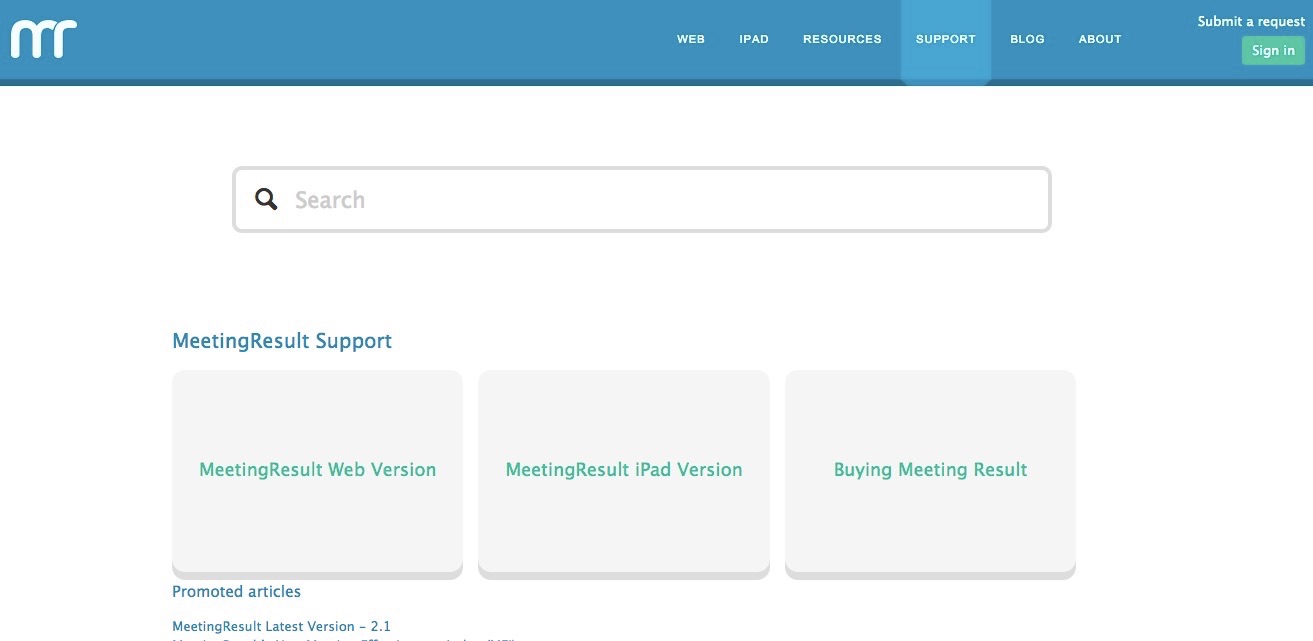The width and height of the screenshot is (1313, 641).
Task: Click the 'Search' placeholder text
Action: [330, 200]
